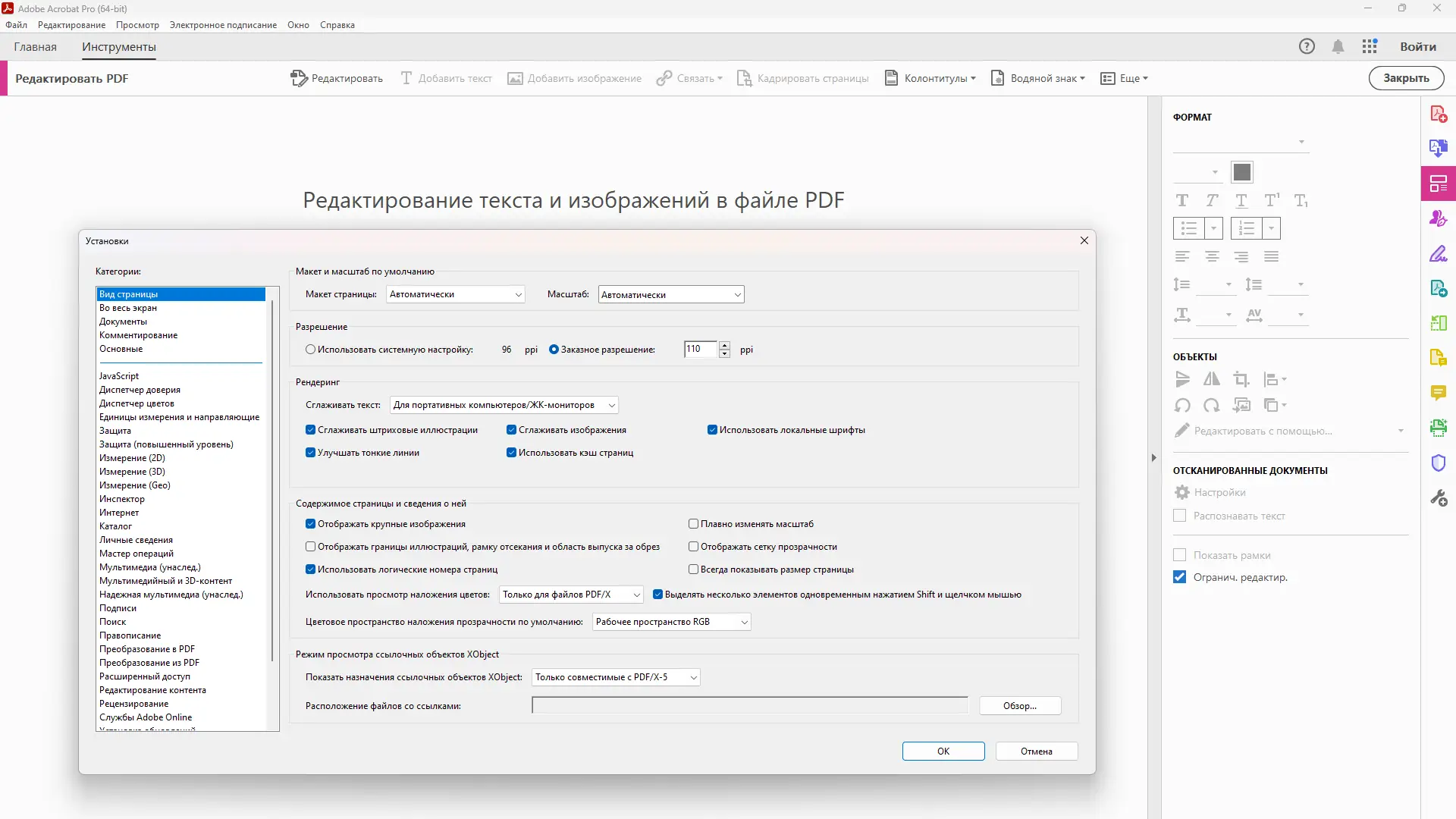Click the 'Отмена' button

coord(1036,752)
